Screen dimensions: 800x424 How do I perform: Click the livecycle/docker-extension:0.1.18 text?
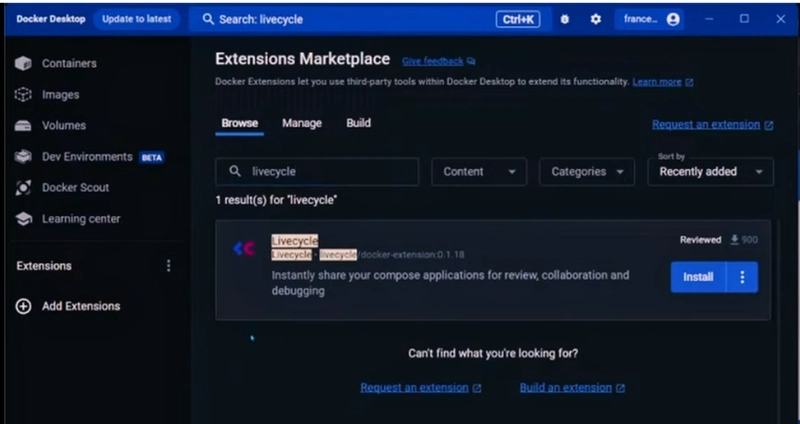tap(392, 255)
